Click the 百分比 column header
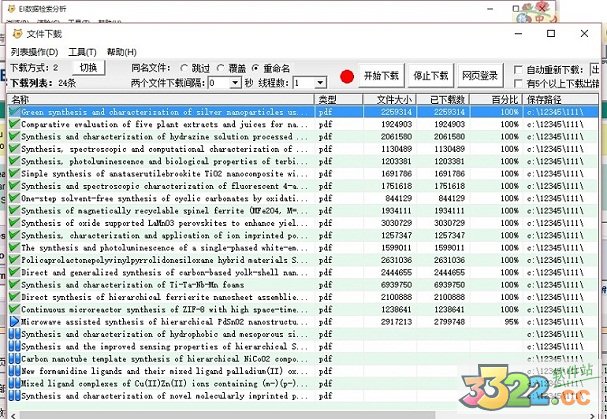The width and height of the screenshot is (607, 419). [x=496, y=100]
